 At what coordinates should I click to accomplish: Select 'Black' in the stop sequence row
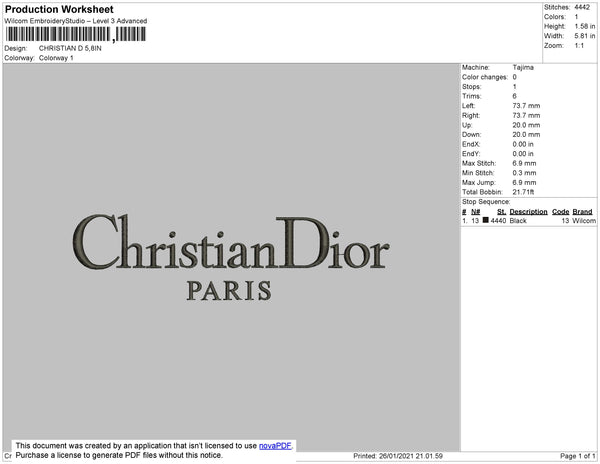(x=518, y=221)
